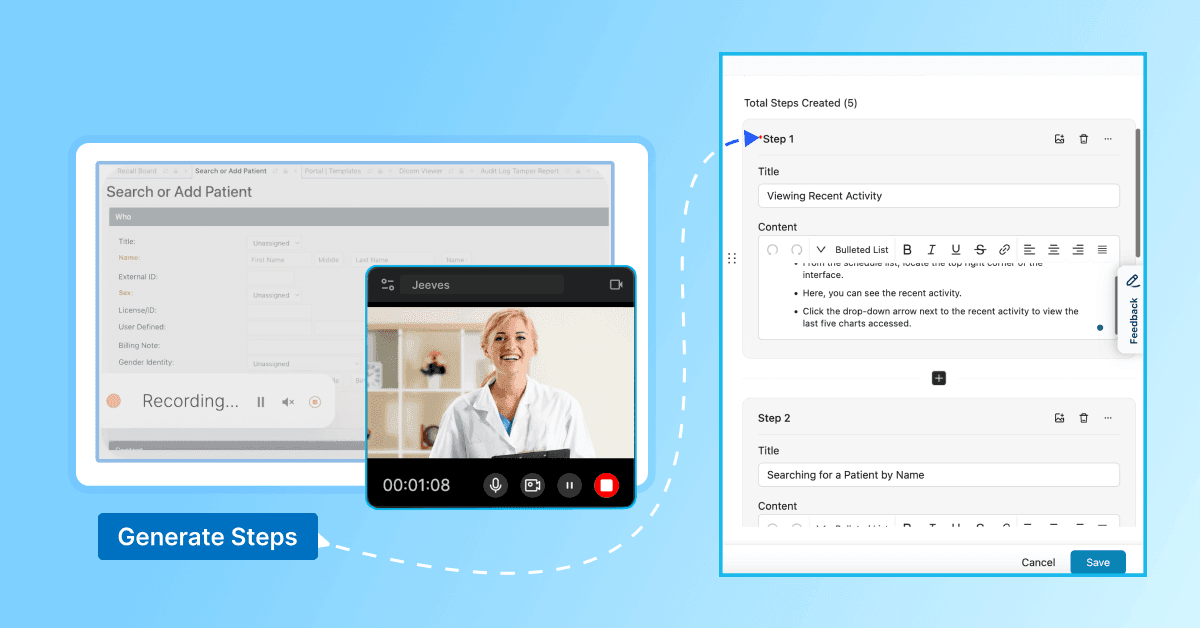The image size is (1200, 628).
Task: Click the 00:01:08 timer
Action: (x=416, y=486)
